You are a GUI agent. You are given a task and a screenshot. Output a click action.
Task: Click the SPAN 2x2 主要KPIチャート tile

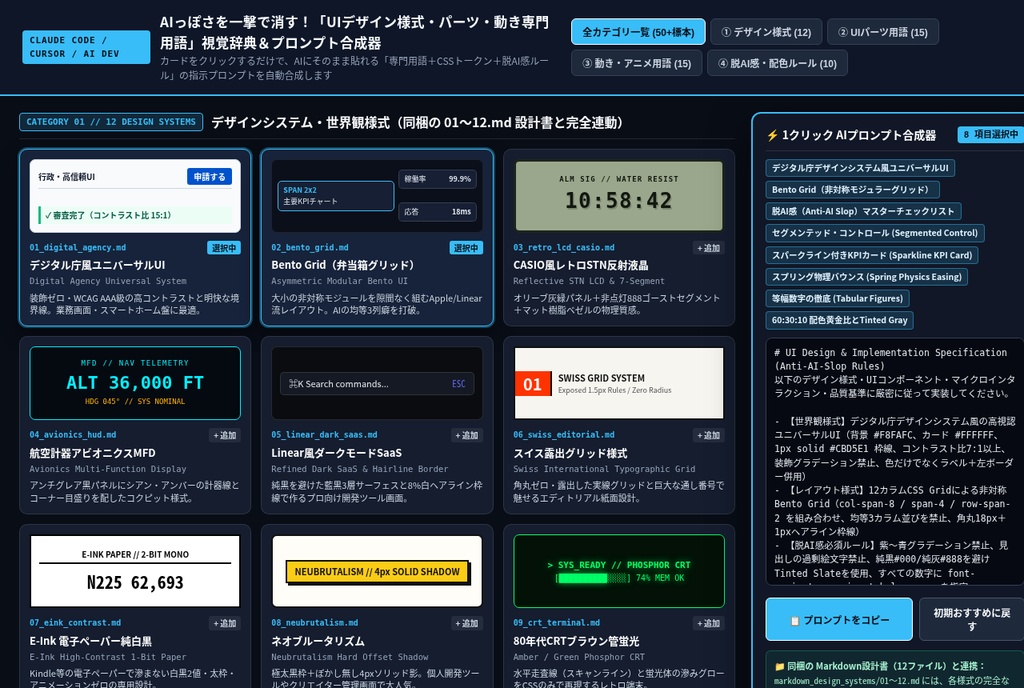click(336, 196)
